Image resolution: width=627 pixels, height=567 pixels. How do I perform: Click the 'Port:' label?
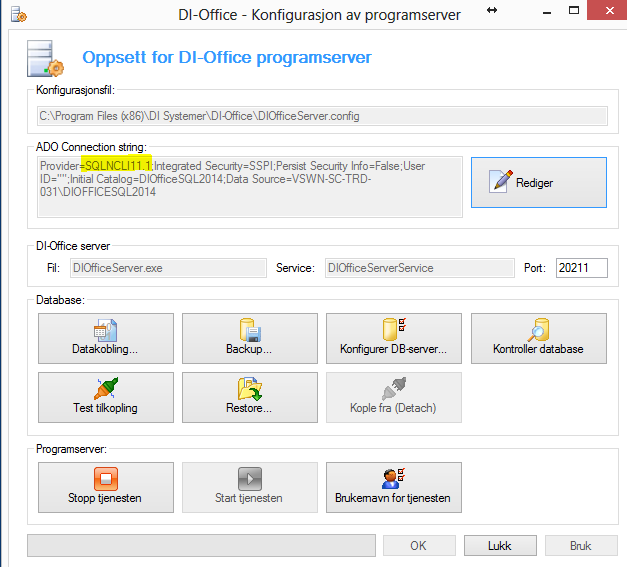click(x=535, y=268)
